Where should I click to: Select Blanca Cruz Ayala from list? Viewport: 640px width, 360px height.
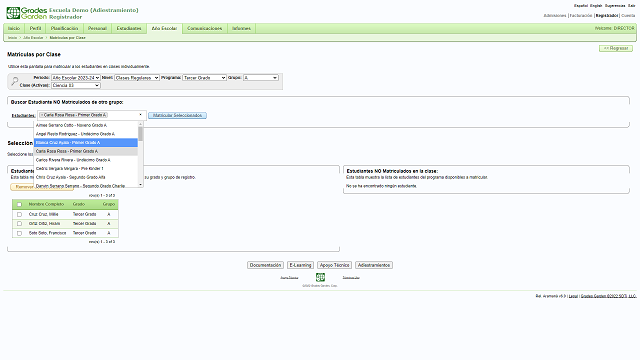[x=86, y=142]
